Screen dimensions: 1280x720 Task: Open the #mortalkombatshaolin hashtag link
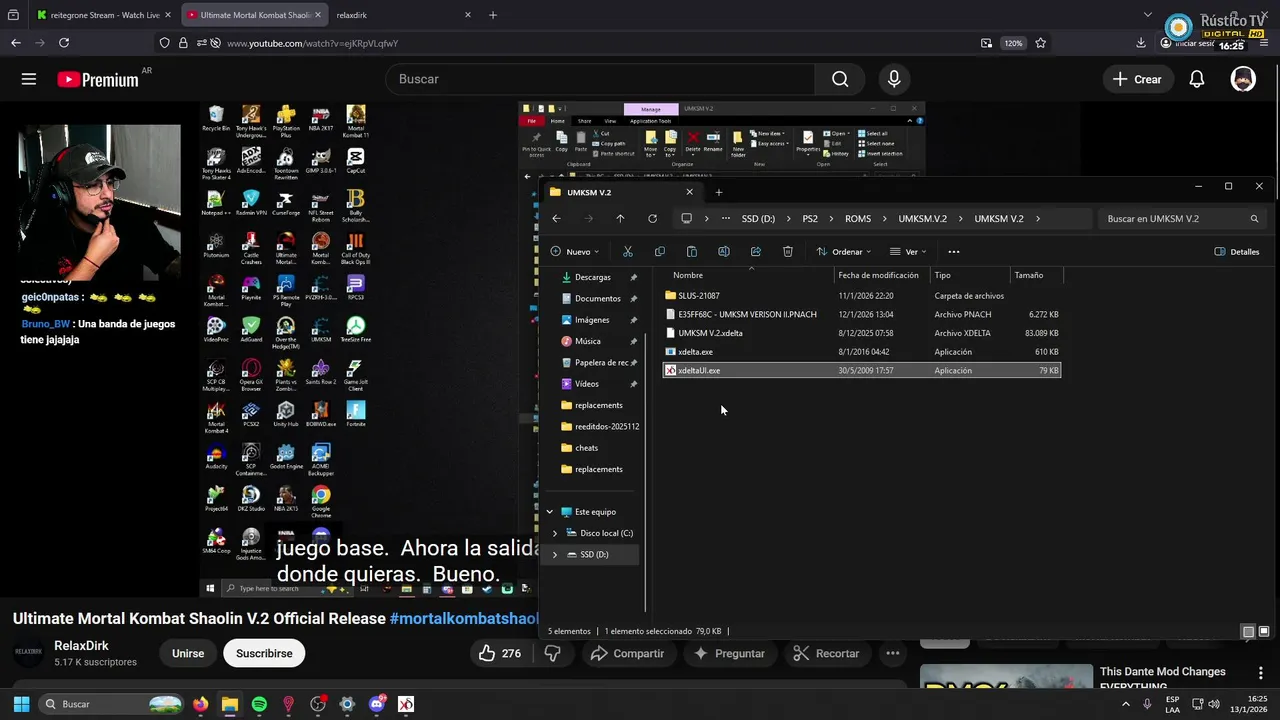point(465,619)
